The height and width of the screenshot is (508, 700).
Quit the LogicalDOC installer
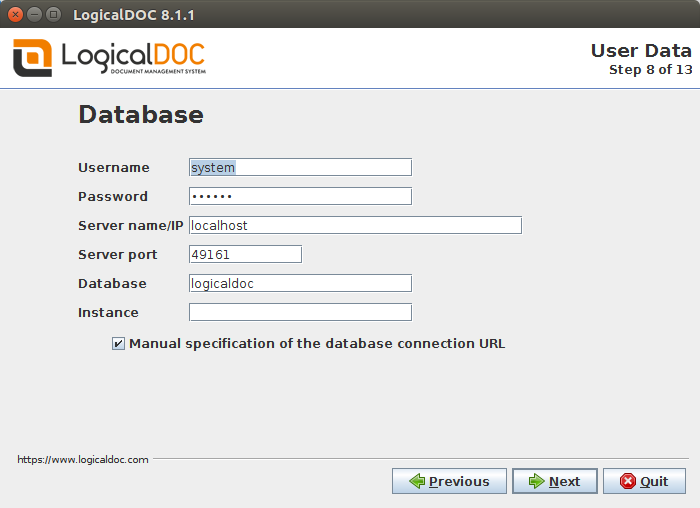[644, 481]
